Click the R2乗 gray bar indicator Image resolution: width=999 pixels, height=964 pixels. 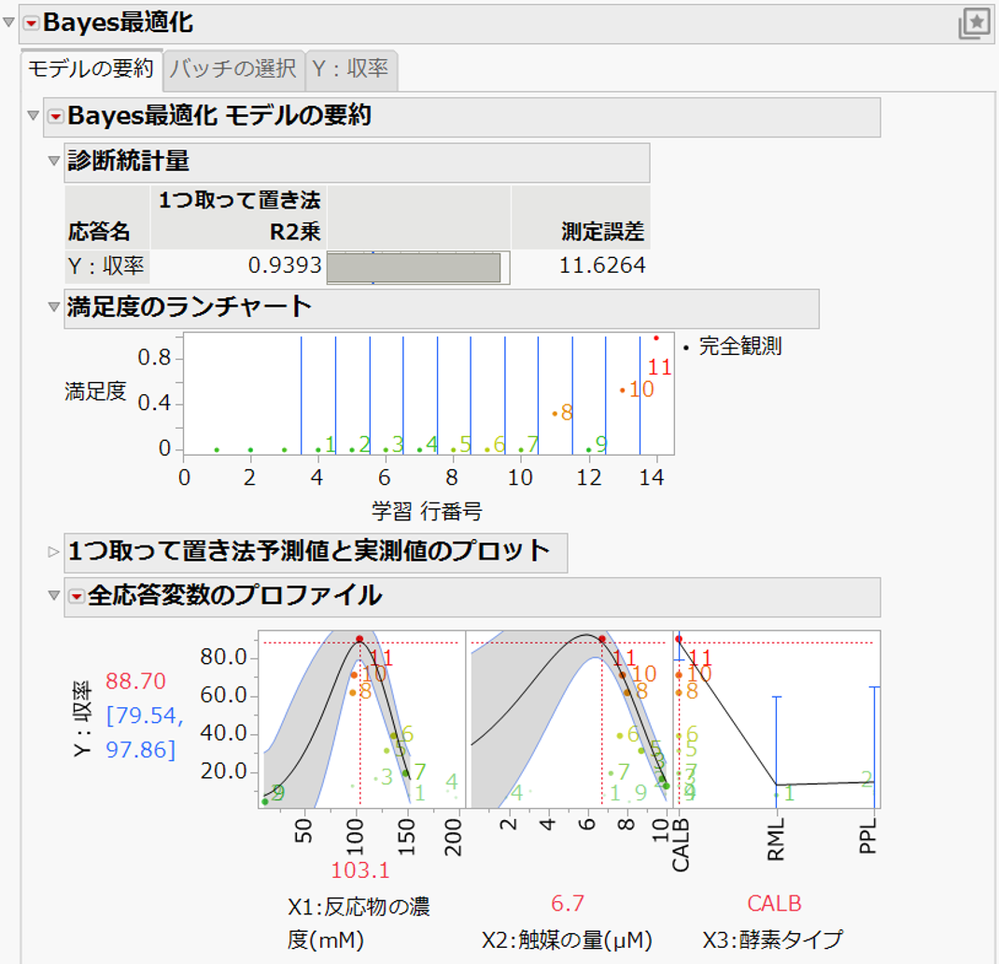[414, 268]
